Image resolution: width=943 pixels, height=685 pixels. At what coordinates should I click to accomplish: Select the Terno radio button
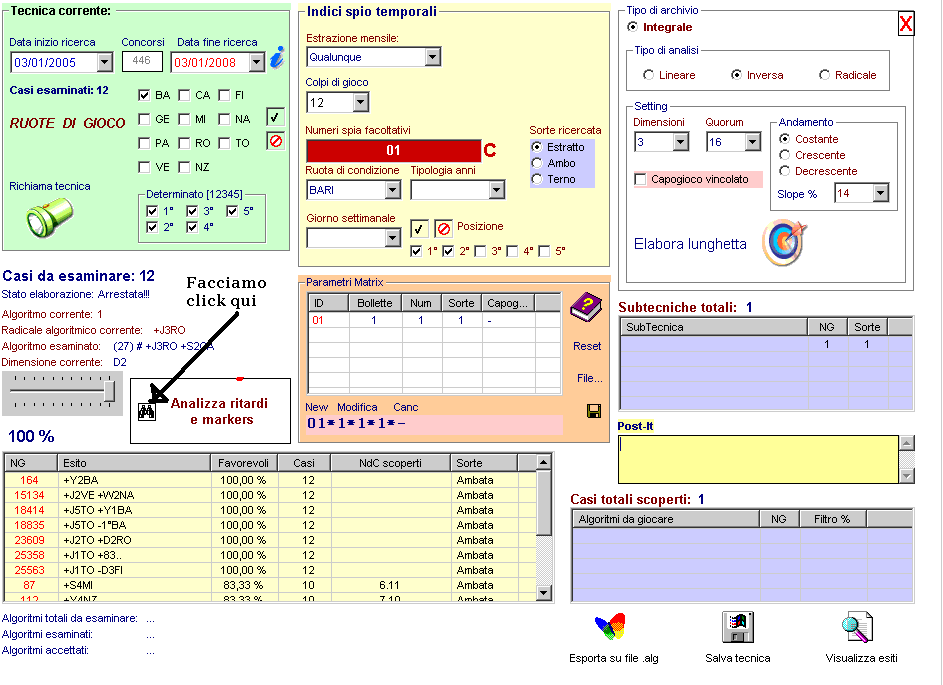point(537,179)
